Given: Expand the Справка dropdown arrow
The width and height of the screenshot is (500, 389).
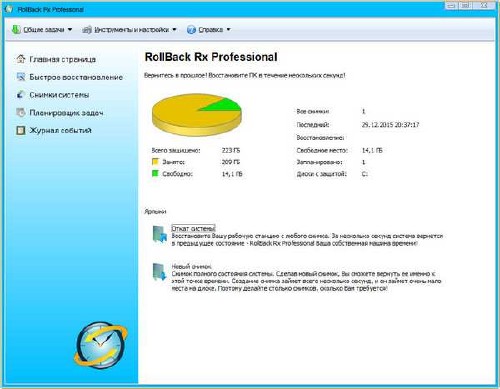Looking at the screenshot, I should [x=228, y=29].
